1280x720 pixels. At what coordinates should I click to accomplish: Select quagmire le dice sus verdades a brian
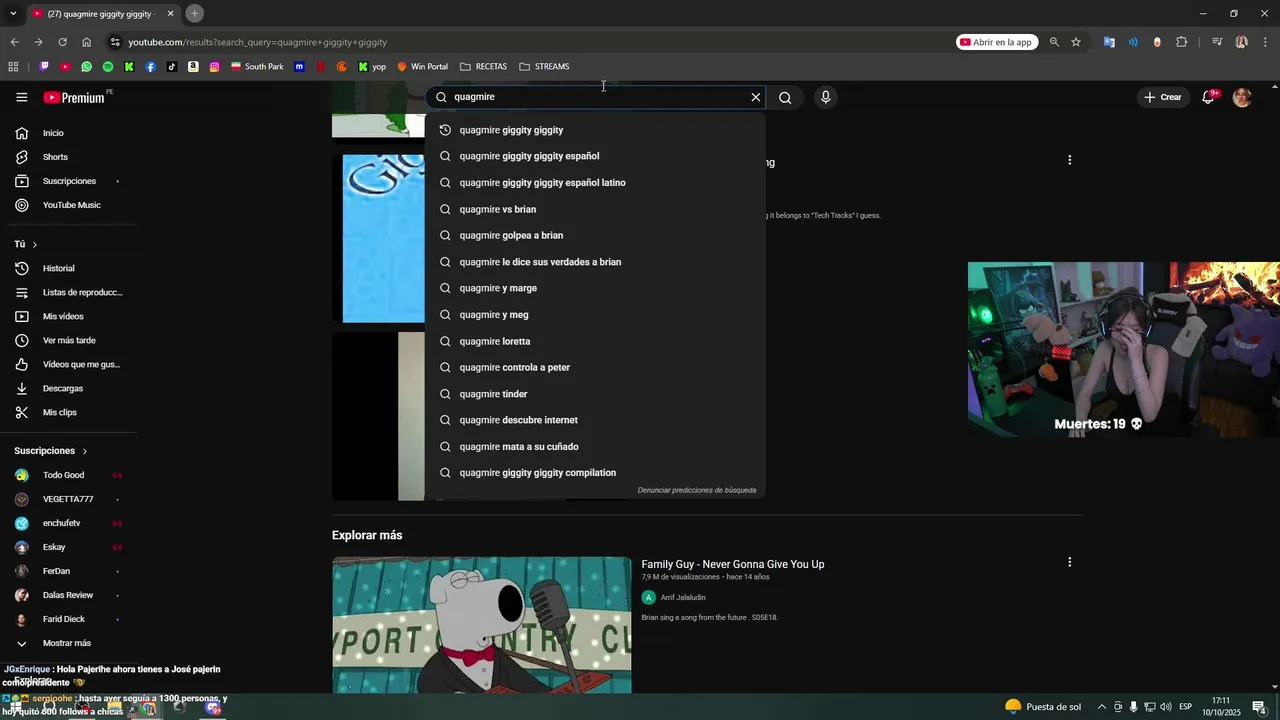(x=595, y=262)
